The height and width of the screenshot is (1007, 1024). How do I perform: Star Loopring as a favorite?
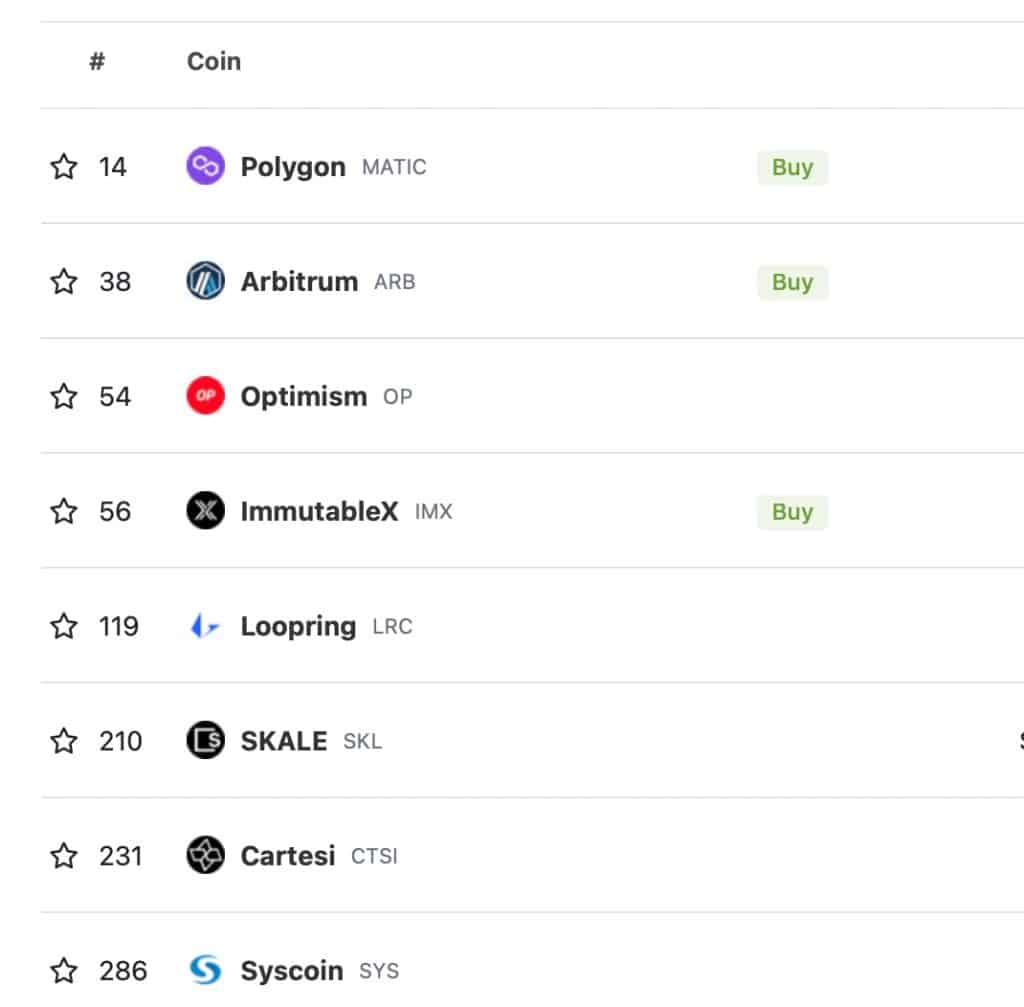(64, 626)
